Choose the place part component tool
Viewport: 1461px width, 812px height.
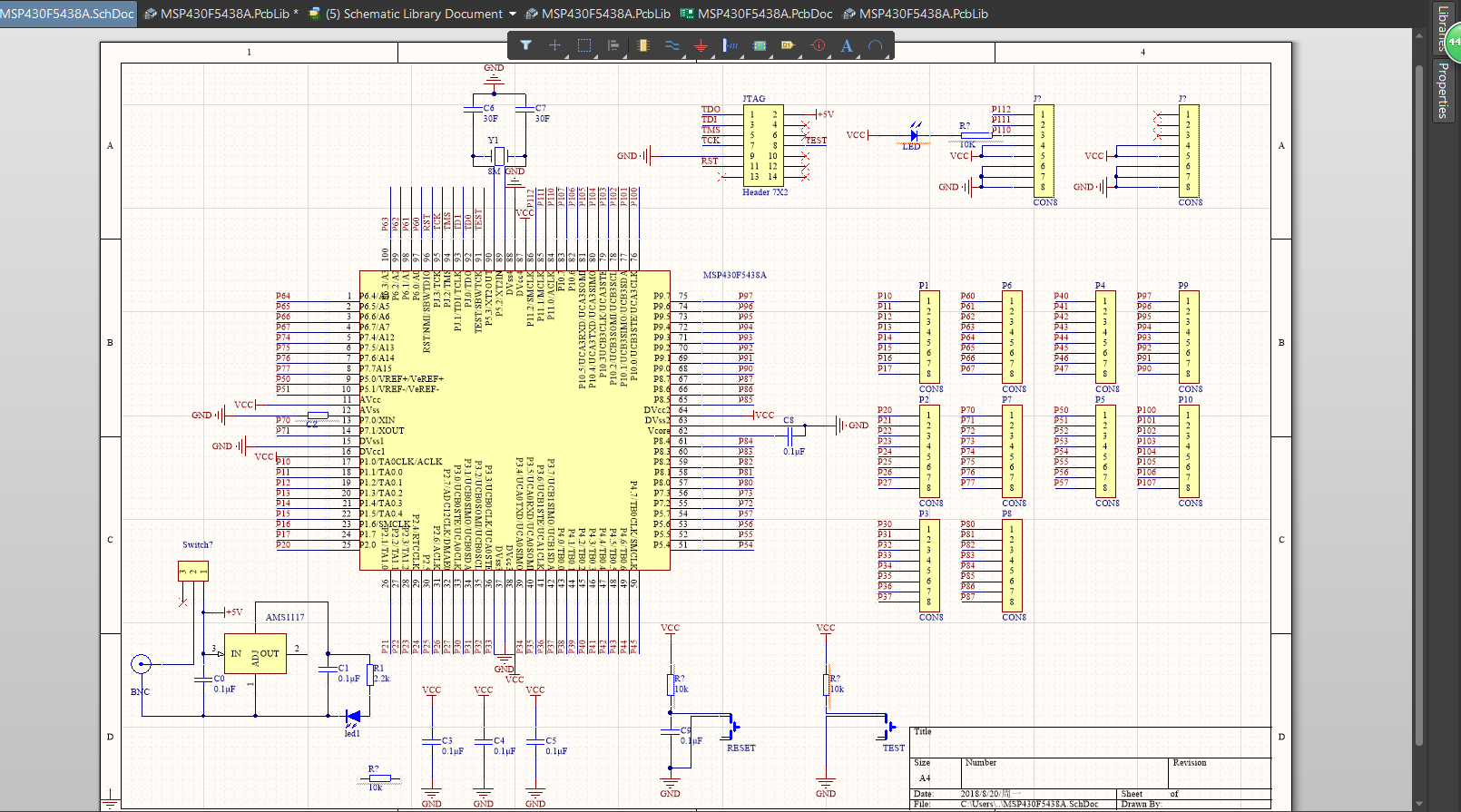[643, 45]
